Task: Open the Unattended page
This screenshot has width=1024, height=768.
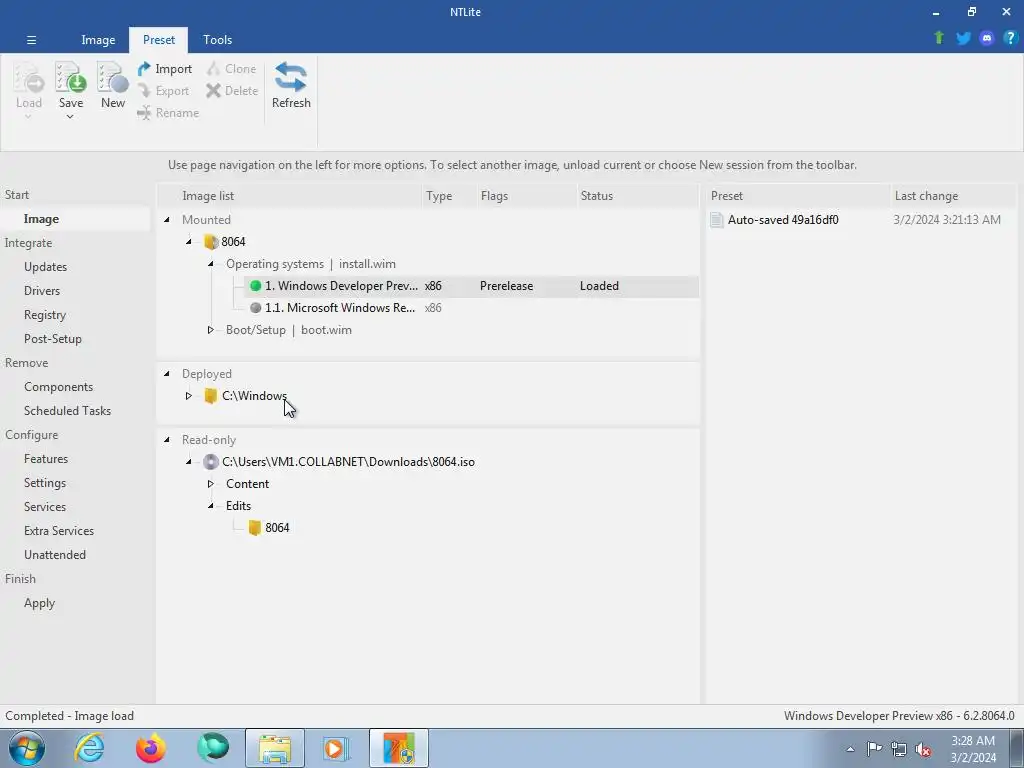Action: coord(55,555)
